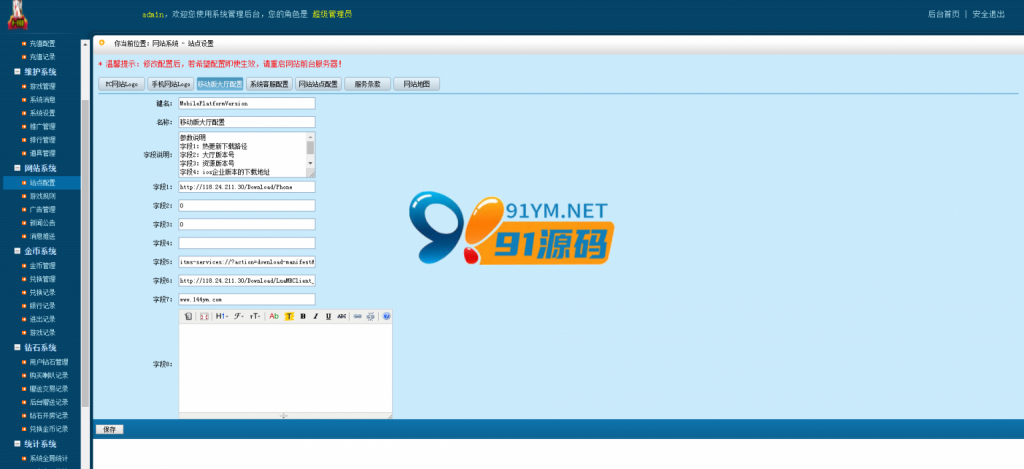The height and width of the screenshot is (469, 1024).
Task: Click 安全退出 to log out
Action: [x=988, y=14]
